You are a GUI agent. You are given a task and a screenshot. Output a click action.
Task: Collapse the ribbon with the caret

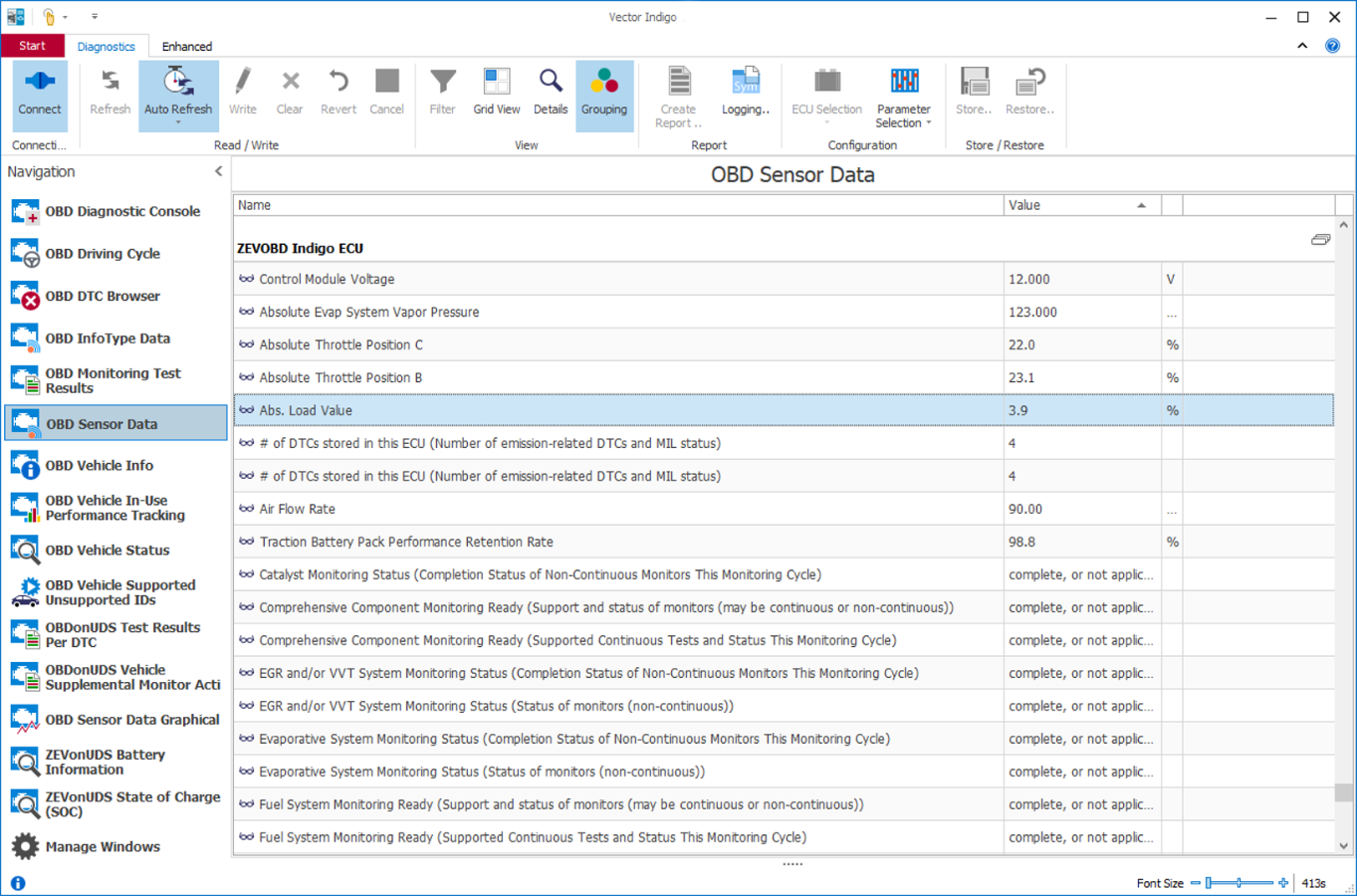click(x=1302, y=46)
